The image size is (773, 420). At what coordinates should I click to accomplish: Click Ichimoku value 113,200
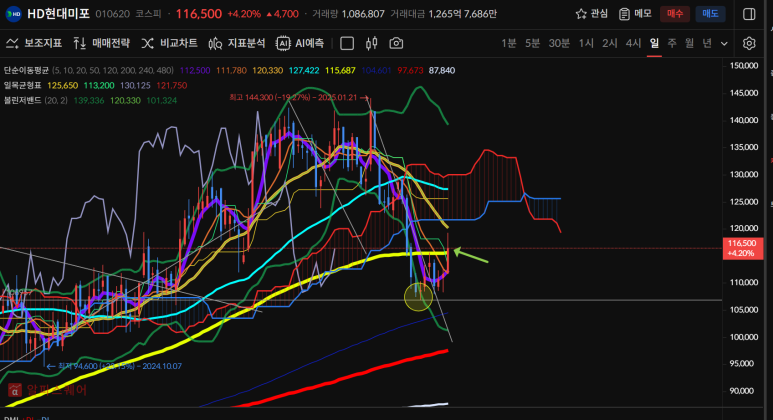[x=99, y=85]
